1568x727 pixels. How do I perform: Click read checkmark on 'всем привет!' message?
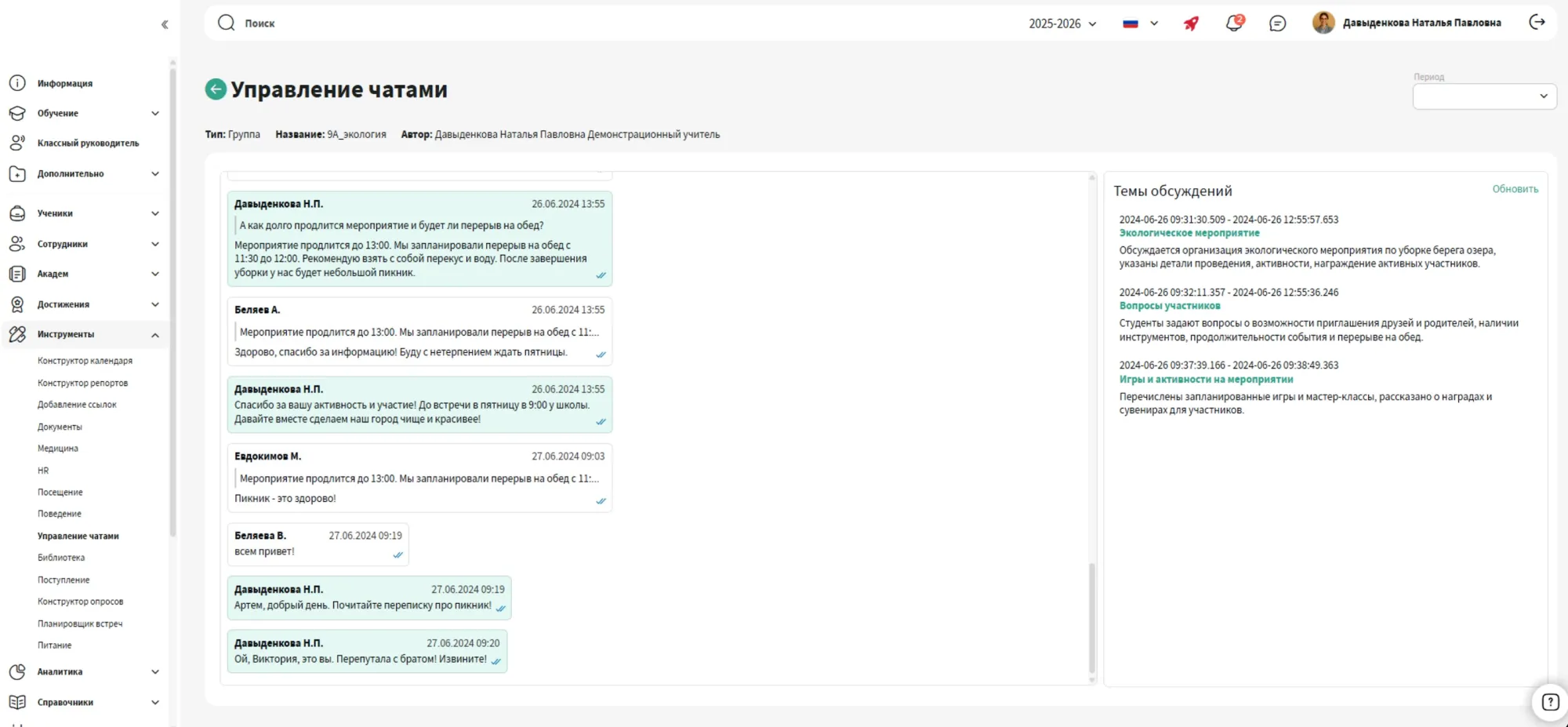(x=397, y=554)
